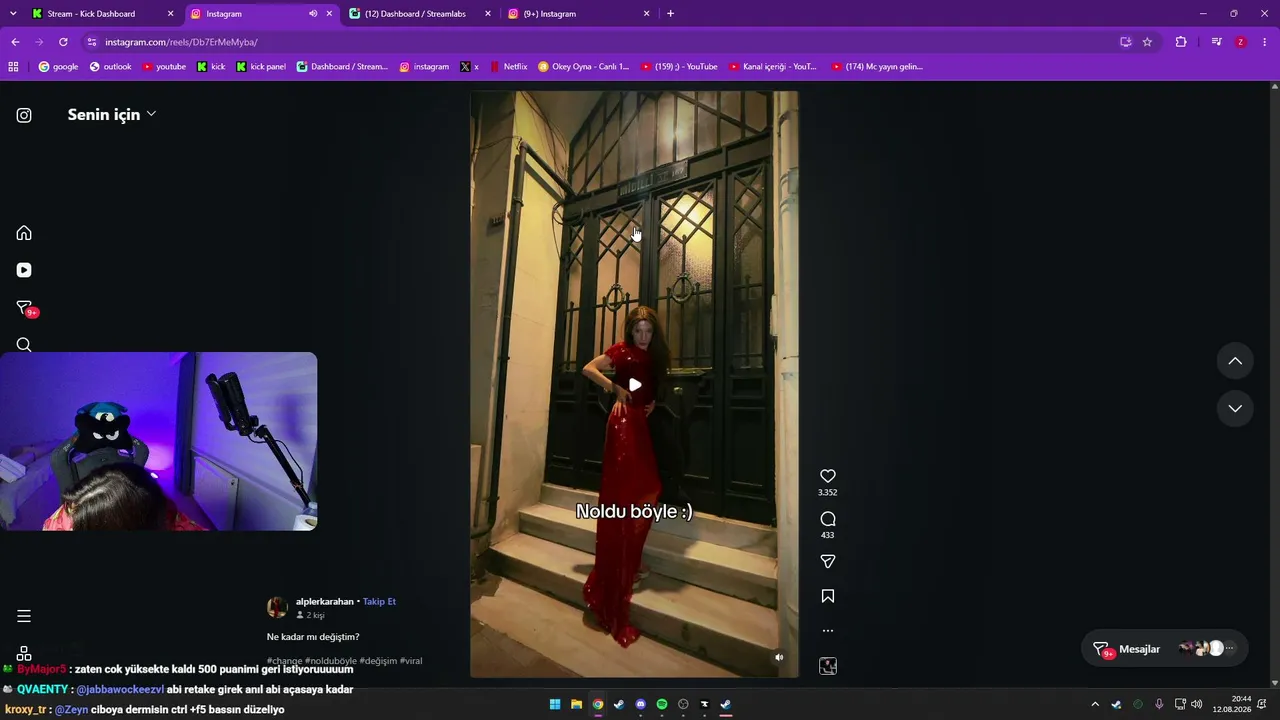Go back with browser back arrow
This screenshot has width=1280, height=720.
[x=15, y=42]
